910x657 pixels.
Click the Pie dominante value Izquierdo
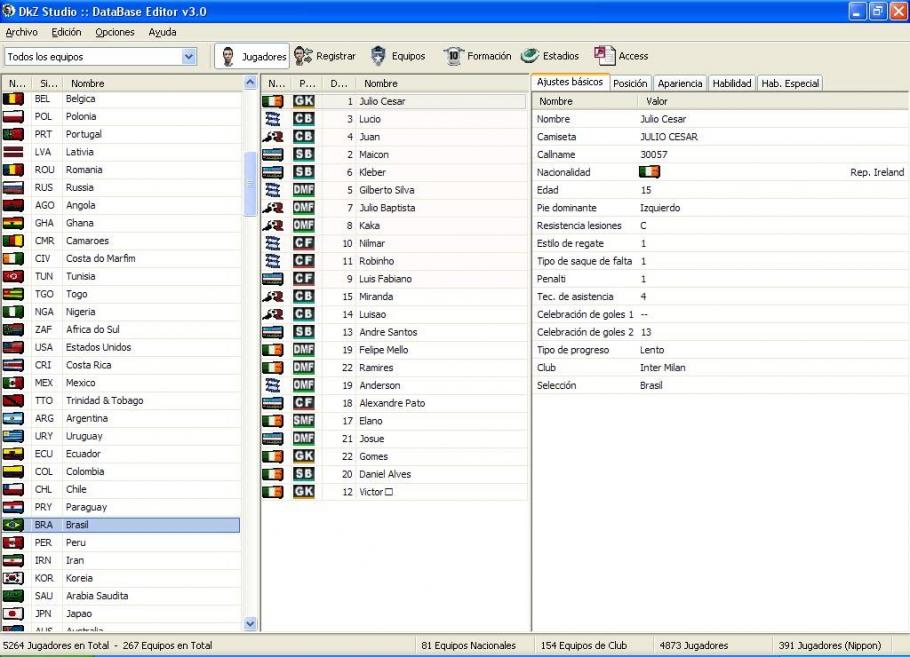660,208
